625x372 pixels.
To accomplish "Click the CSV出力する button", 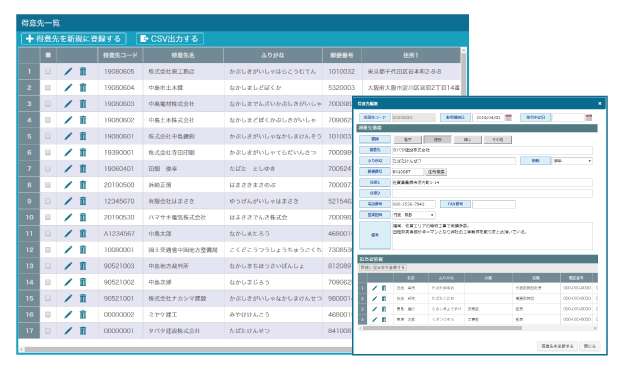I will tap(170, 39).
